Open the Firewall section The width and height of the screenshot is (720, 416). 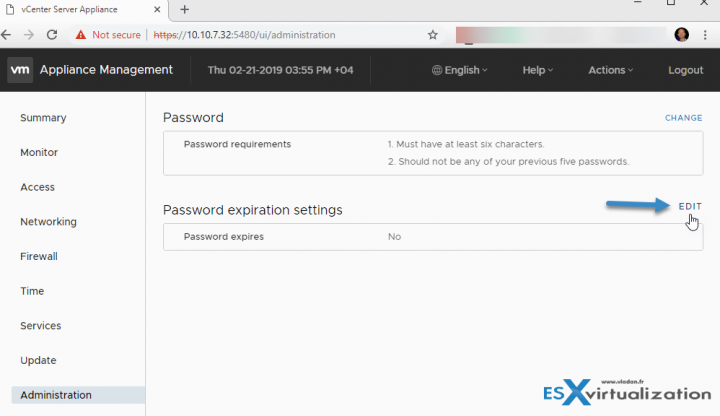click(39, 256)
